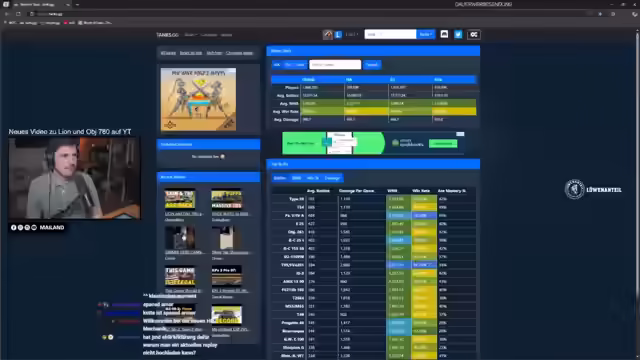Click the icon right of Twitter
Viewport: 640px width, 360px height.
[x=473, y=35]
